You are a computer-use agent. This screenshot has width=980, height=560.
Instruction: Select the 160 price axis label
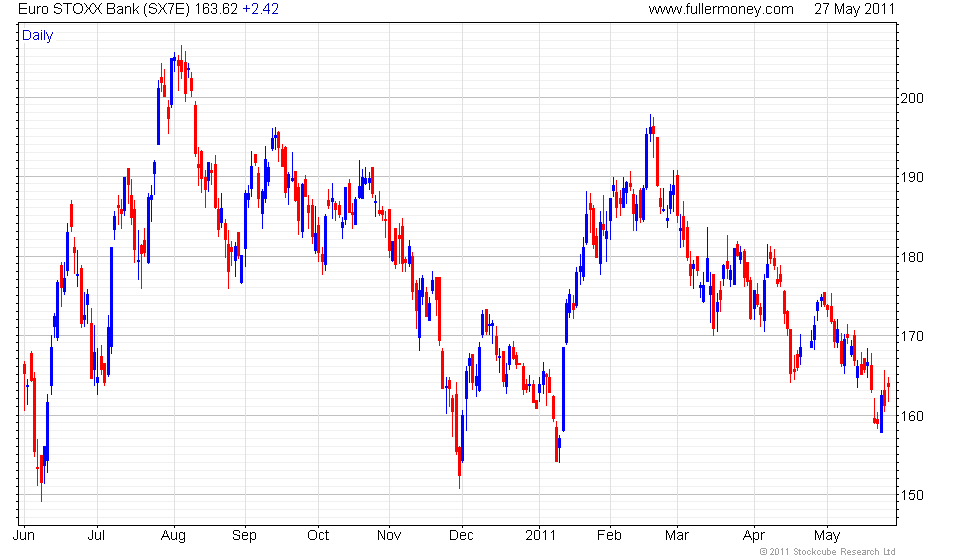coord(911,416)
